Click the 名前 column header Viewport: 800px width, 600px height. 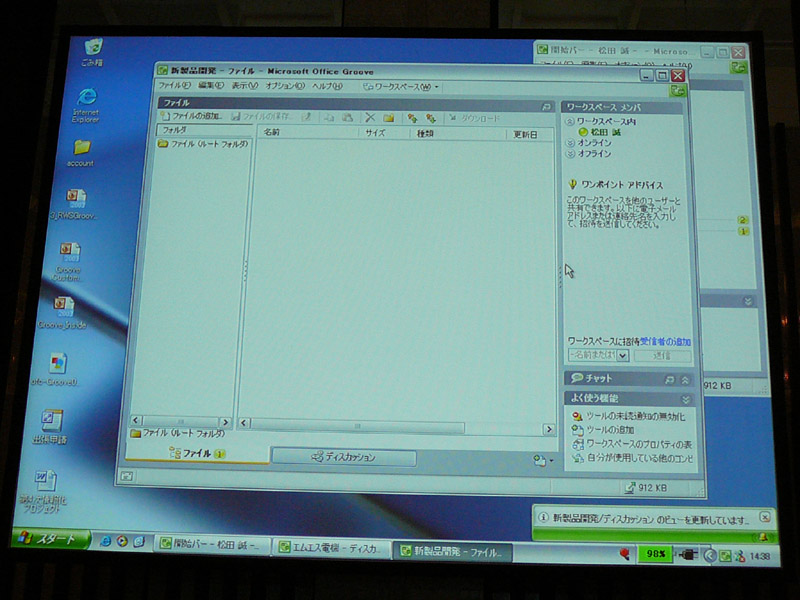(x=309, y=132)
